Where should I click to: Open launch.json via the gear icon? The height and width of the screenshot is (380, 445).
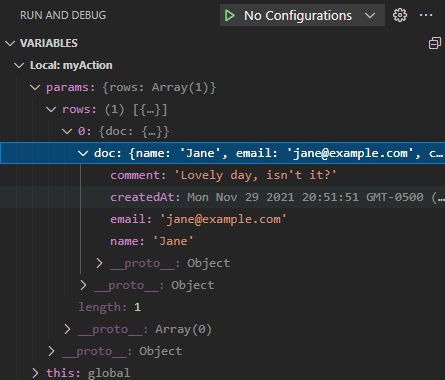tap(400, 15)
